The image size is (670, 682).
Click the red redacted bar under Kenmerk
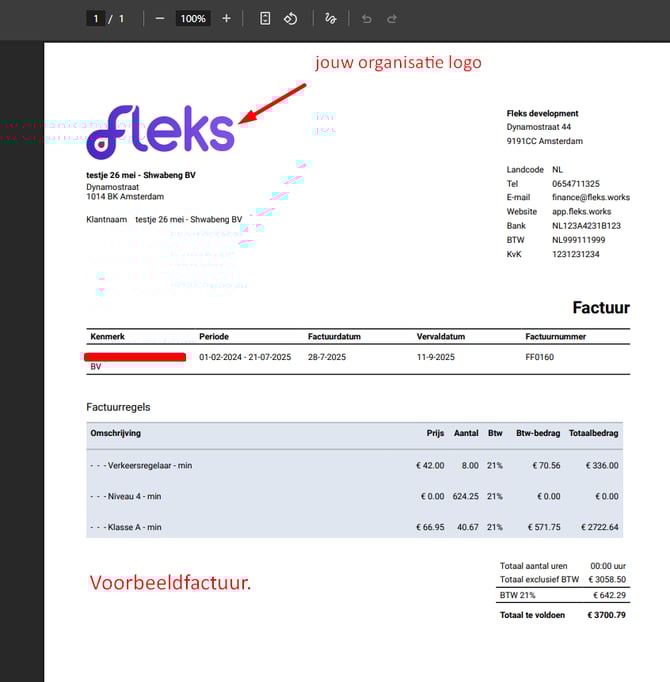135,356
